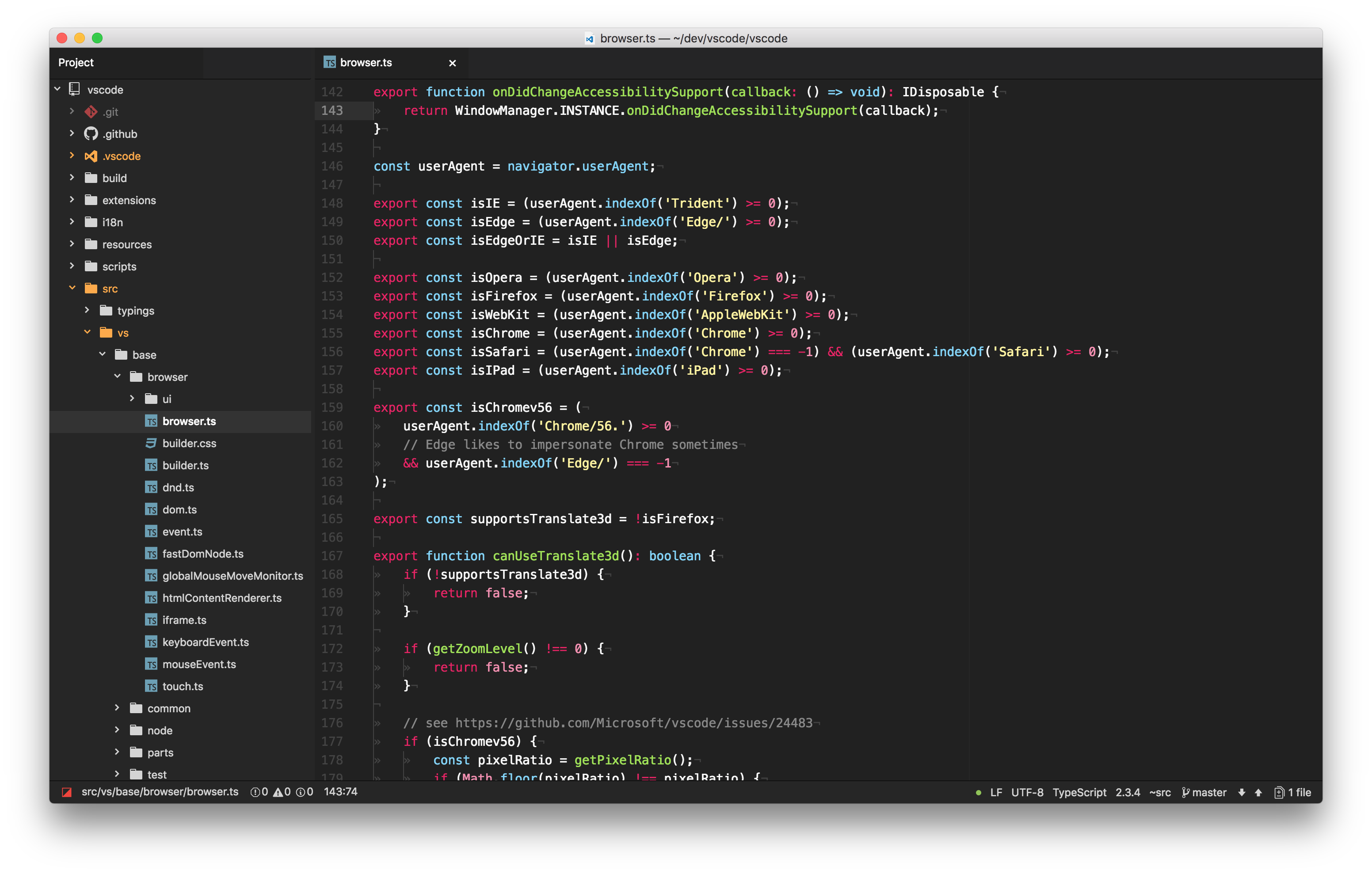Expand the extensions folder chevron
This screenshot has width=1372, height=874.
click(72, 200)
